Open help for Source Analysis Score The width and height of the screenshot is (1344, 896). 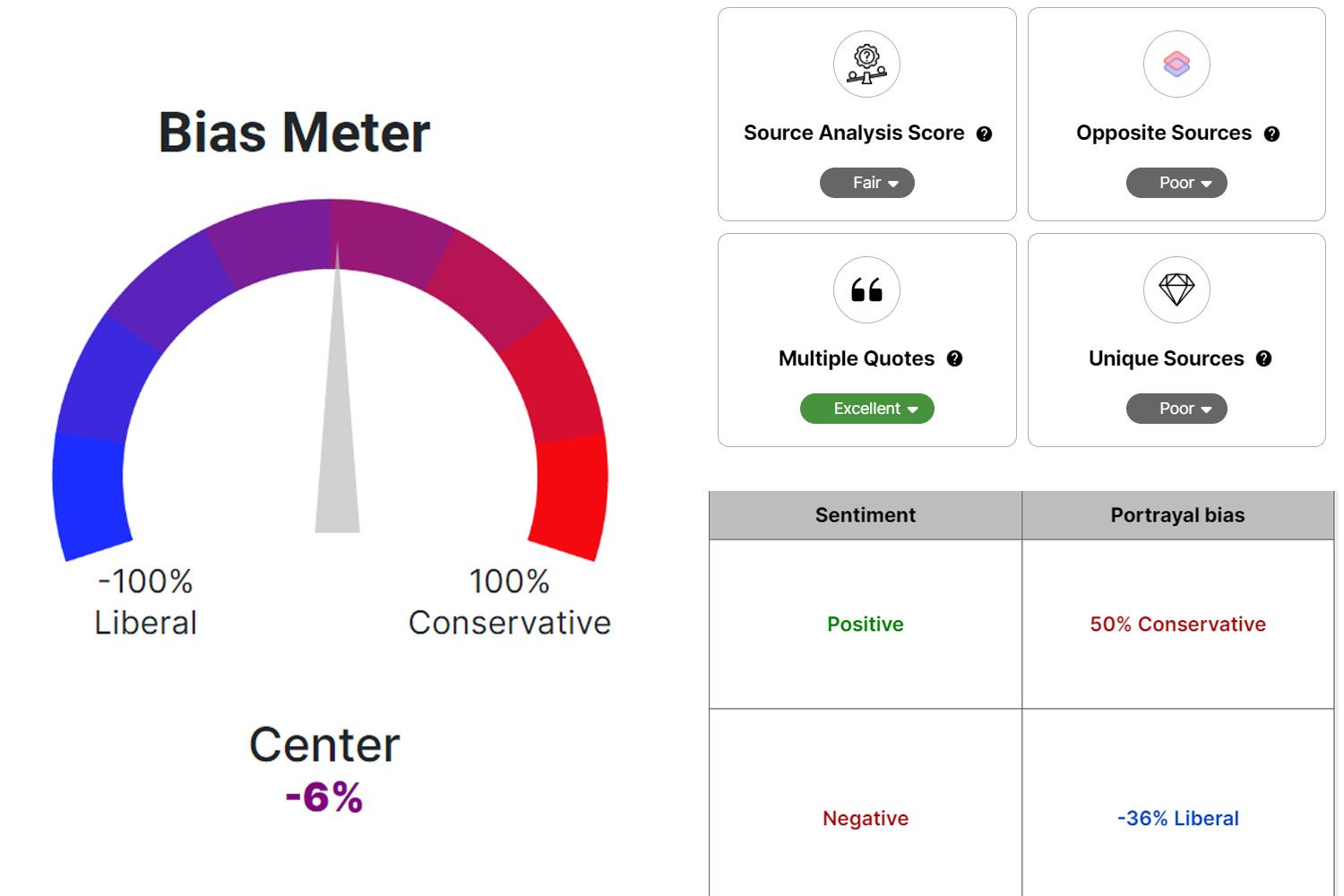(985, 133)
